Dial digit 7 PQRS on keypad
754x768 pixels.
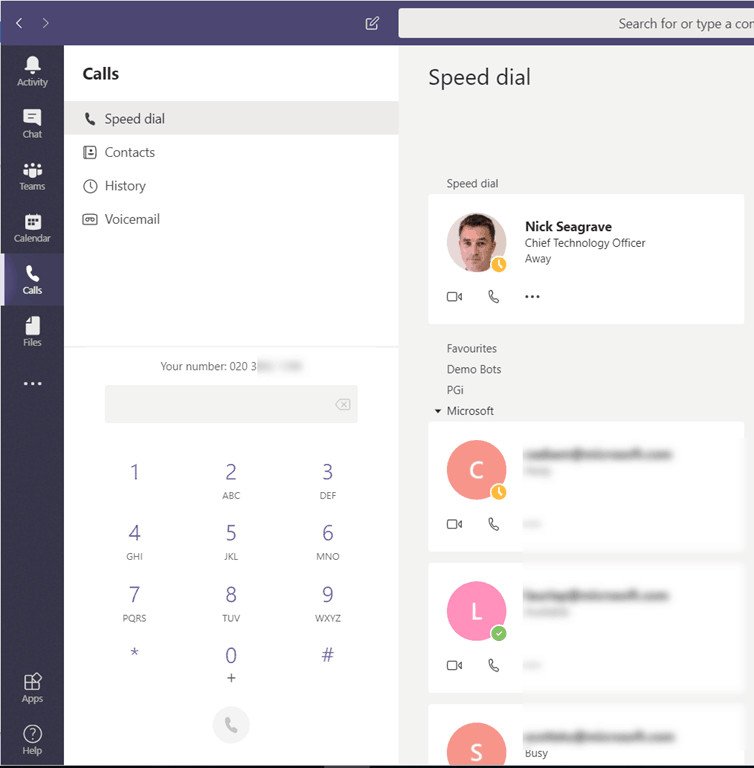134,603
